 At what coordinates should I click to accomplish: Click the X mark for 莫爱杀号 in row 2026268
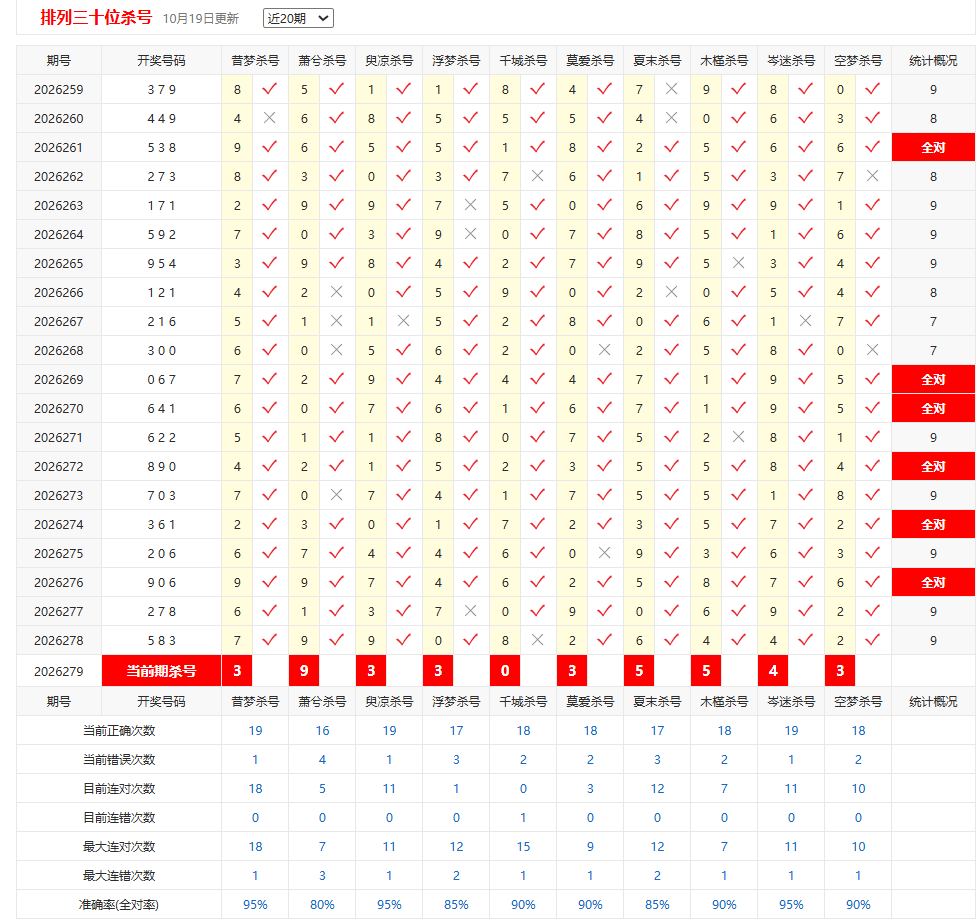pyautogui.click(x=604, y=350)
